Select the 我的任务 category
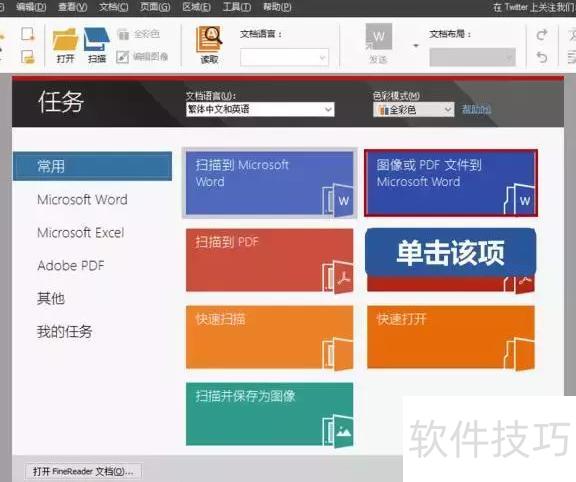Image resolution: width=576 pixels, height=482 pixels. pos(64,331)
